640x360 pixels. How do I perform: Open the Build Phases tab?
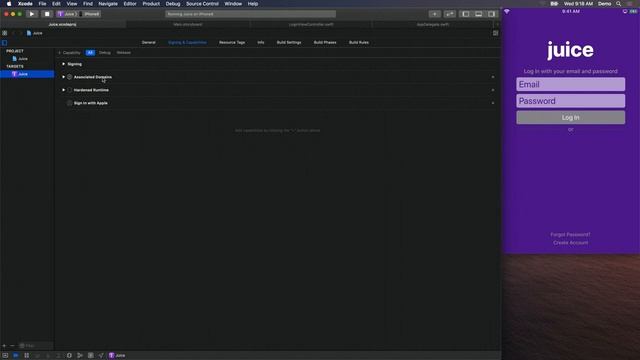point(325,42)
